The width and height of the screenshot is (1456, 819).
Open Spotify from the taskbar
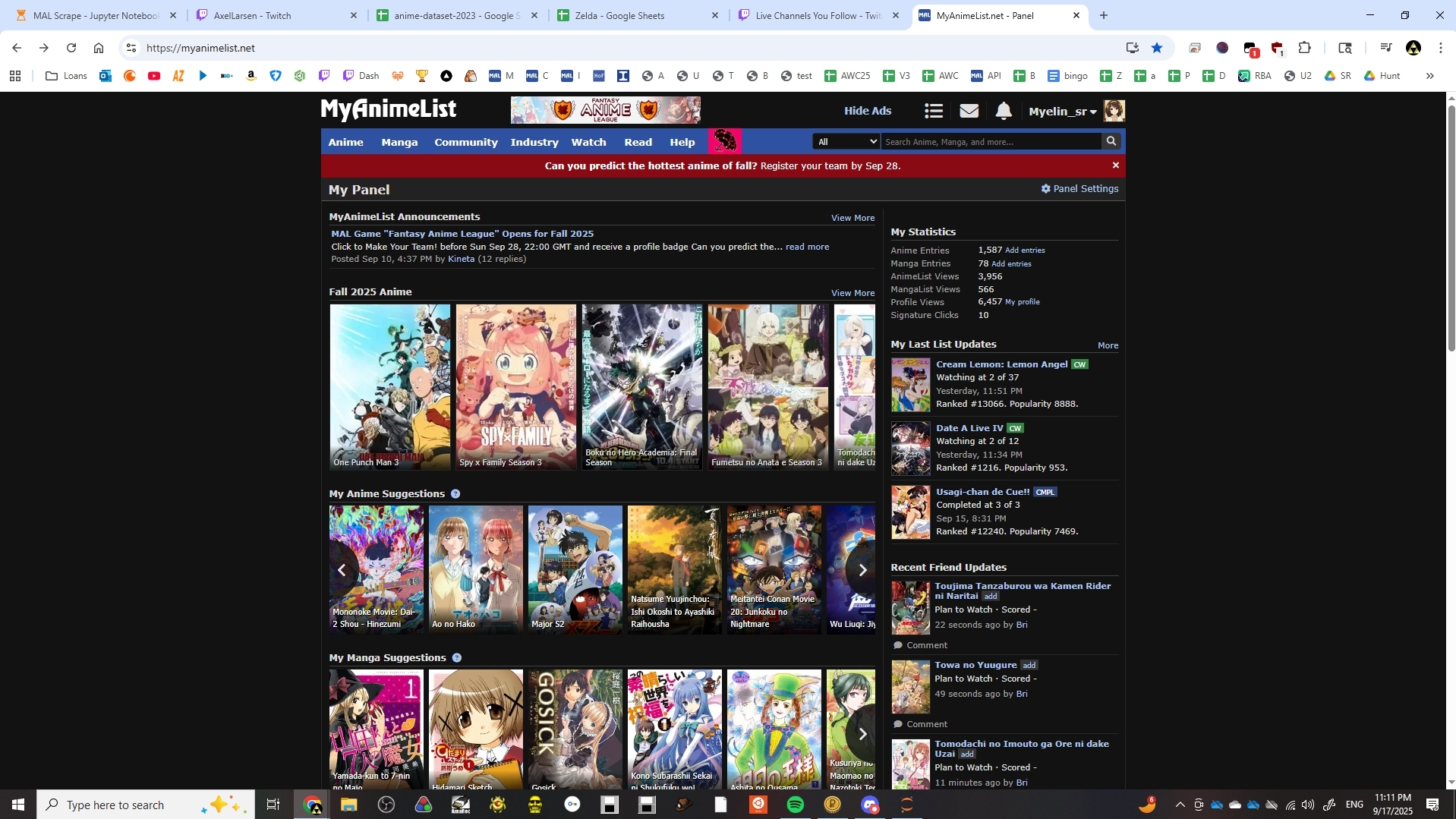click(x=796, y=805)
